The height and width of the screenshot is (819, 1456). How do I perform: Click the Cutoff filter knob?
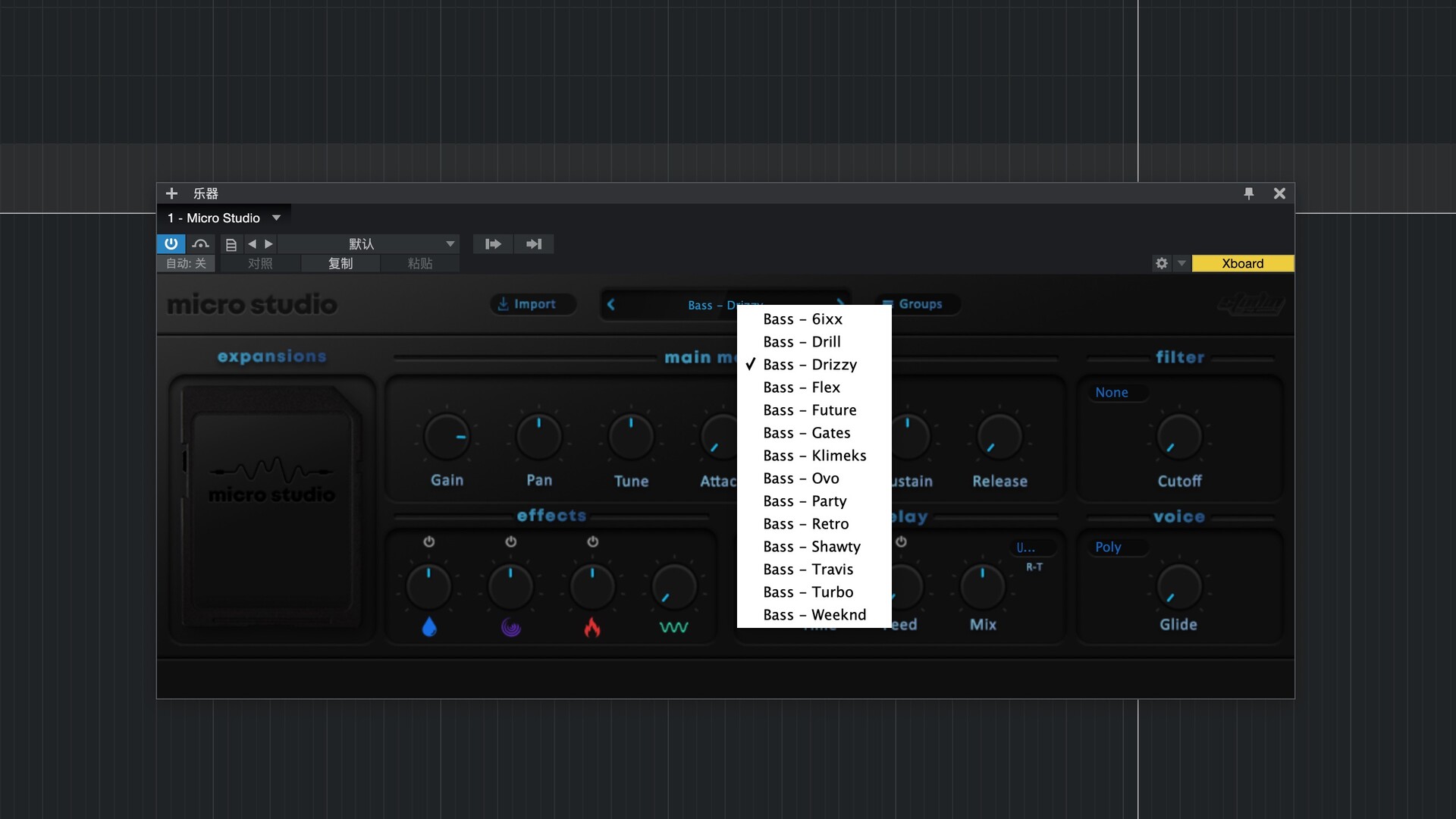(1179, 437)
